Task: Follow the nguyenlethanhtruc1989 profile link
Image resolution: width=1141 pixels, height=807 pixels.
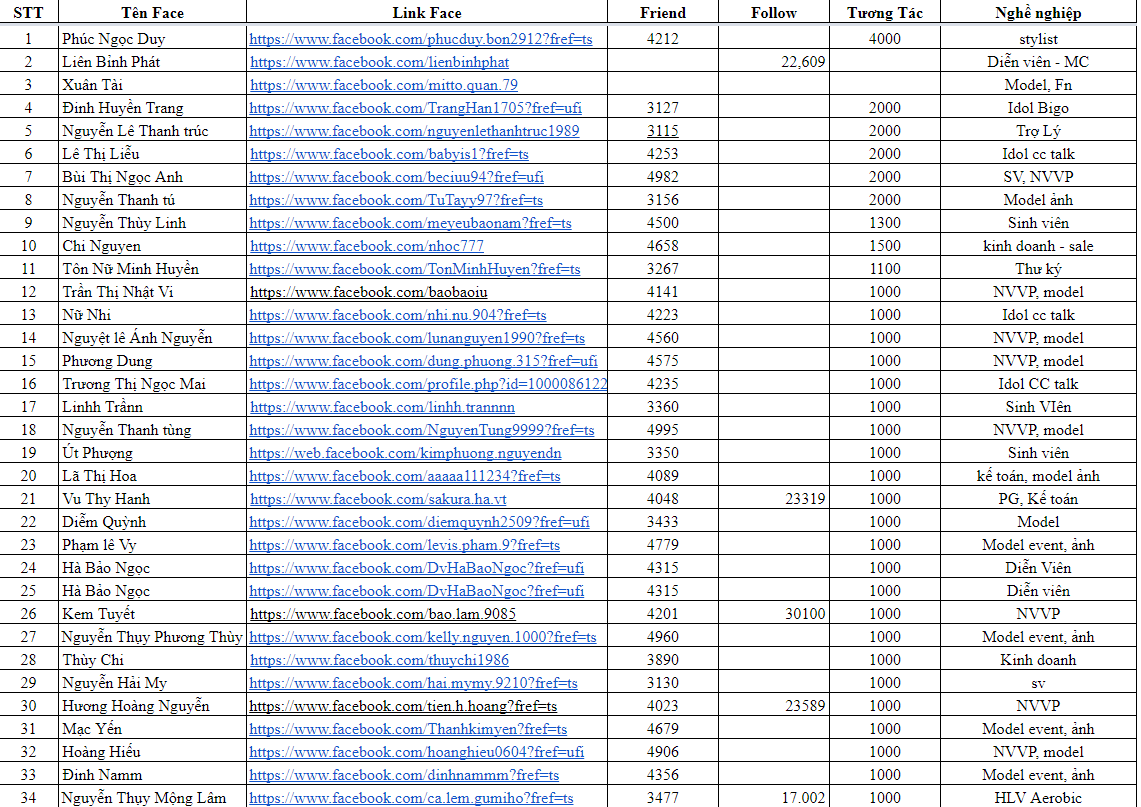Action: pos(414,131)
